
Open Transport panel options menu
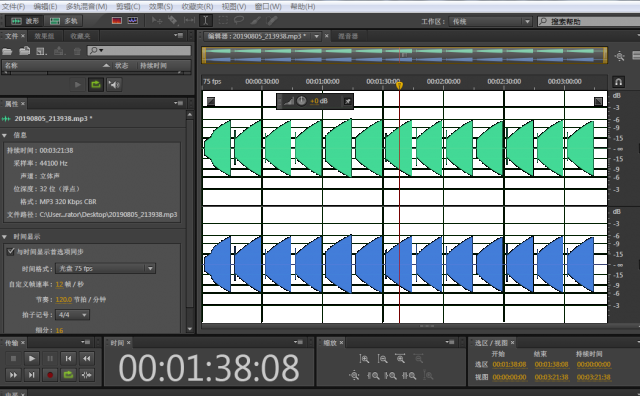85,342
